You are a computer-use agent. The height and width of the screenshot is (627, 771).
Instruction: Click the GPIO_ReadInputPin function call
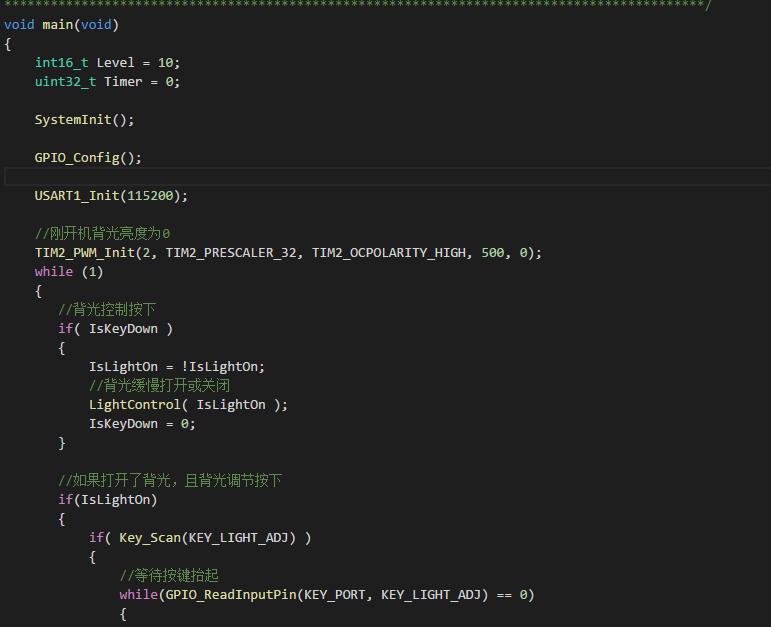pos(226,594)
